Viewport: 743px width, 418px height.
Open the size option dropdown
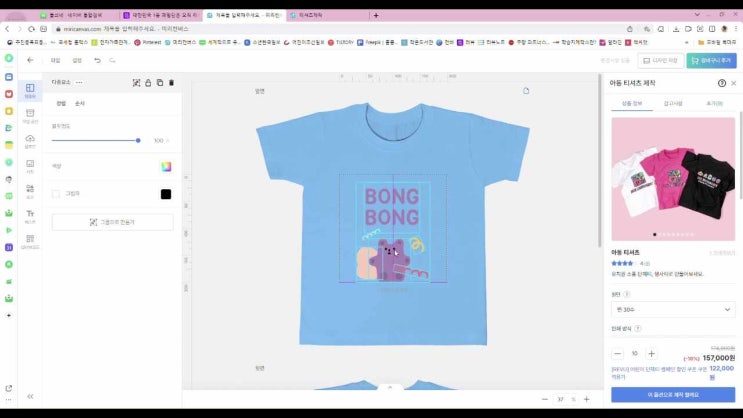pyautogui.click(x=672, y=310)
